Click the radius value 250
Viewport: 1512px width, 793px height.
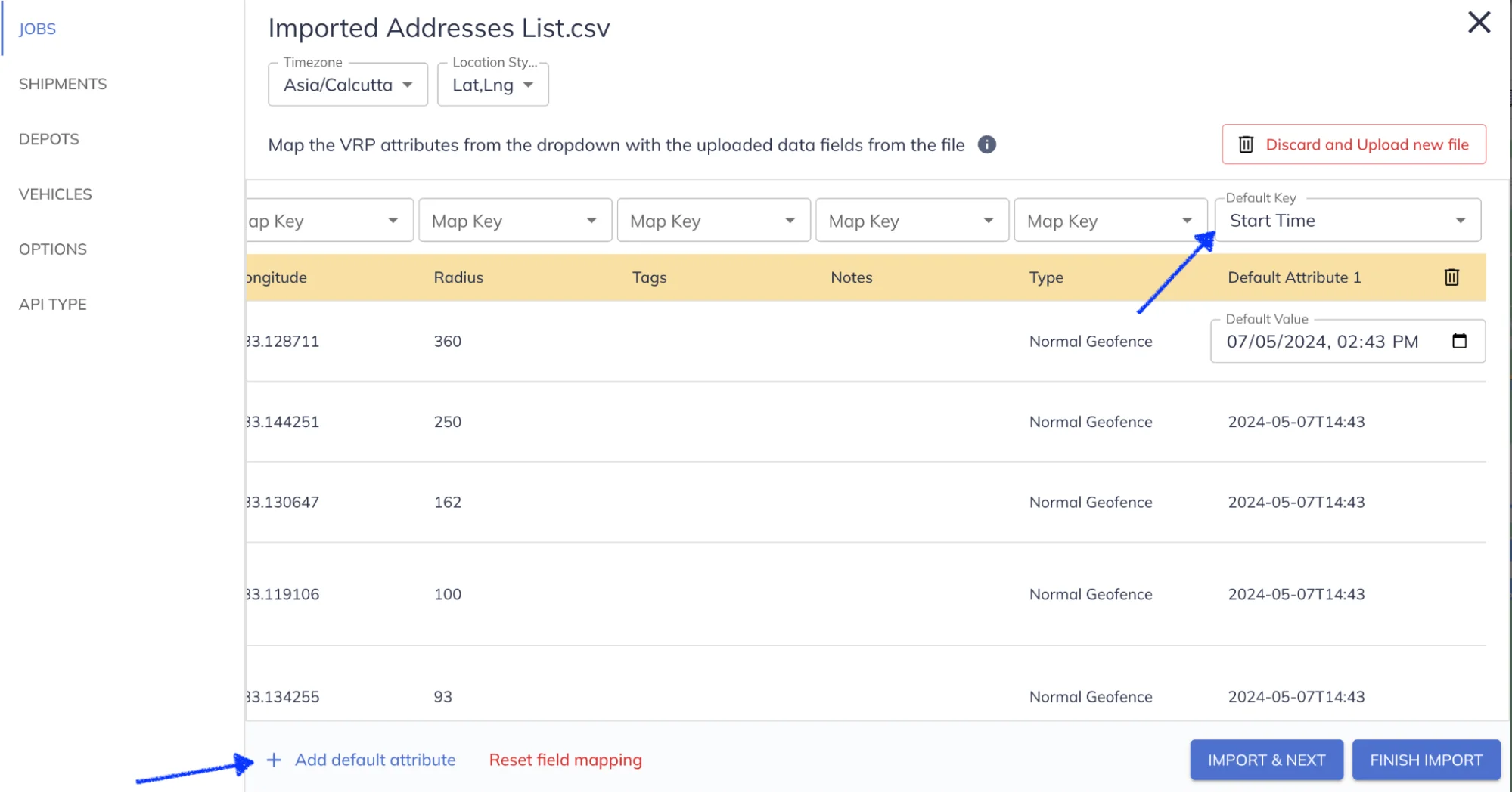click(x=447, y=422)
